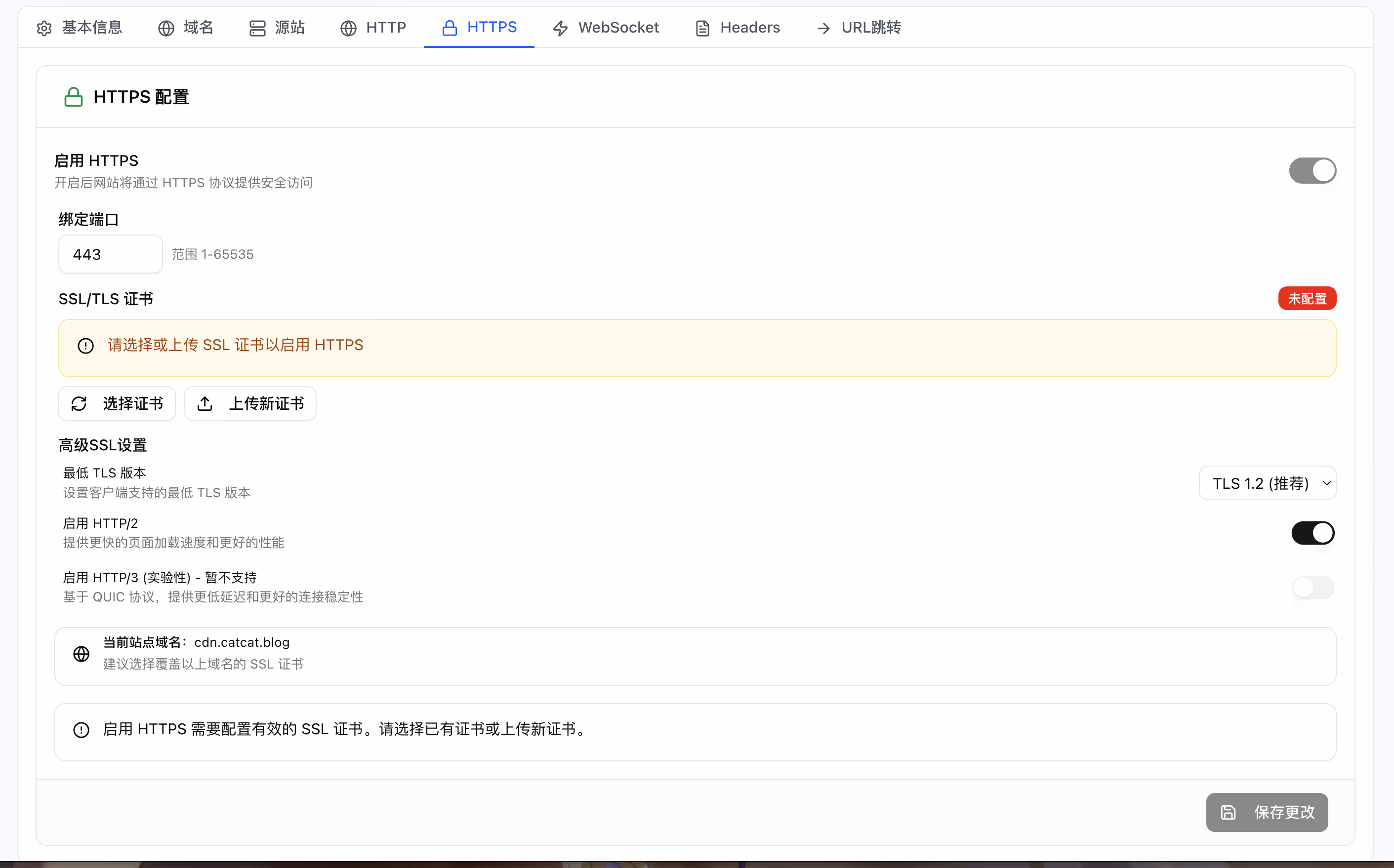The width and height of the screenshot is (1394, 868).
Task: Click the globe icon beside HTTP tab
Action: click(x=349, y=28)
